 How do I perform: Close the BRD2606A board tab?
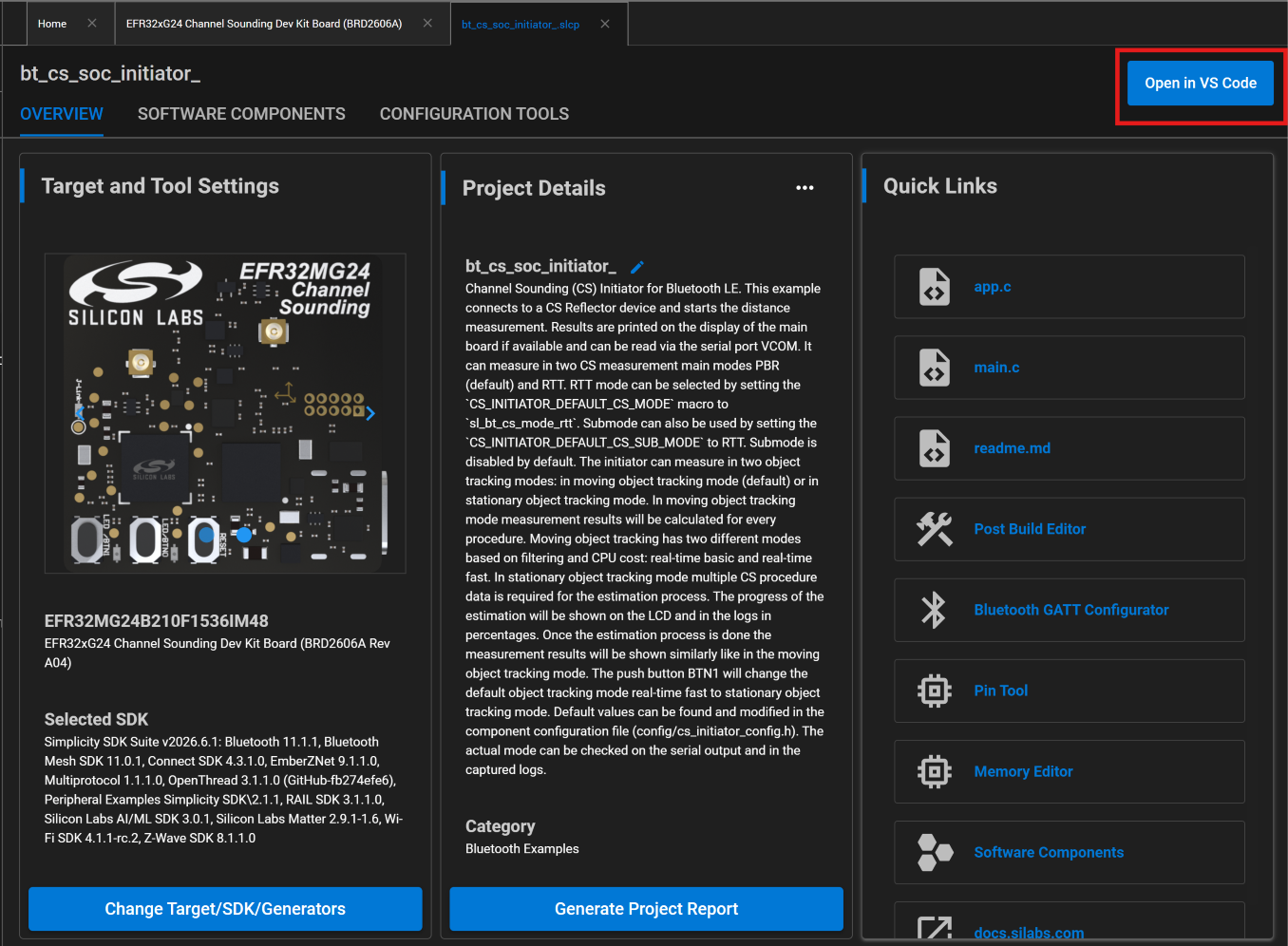(427, 24)
